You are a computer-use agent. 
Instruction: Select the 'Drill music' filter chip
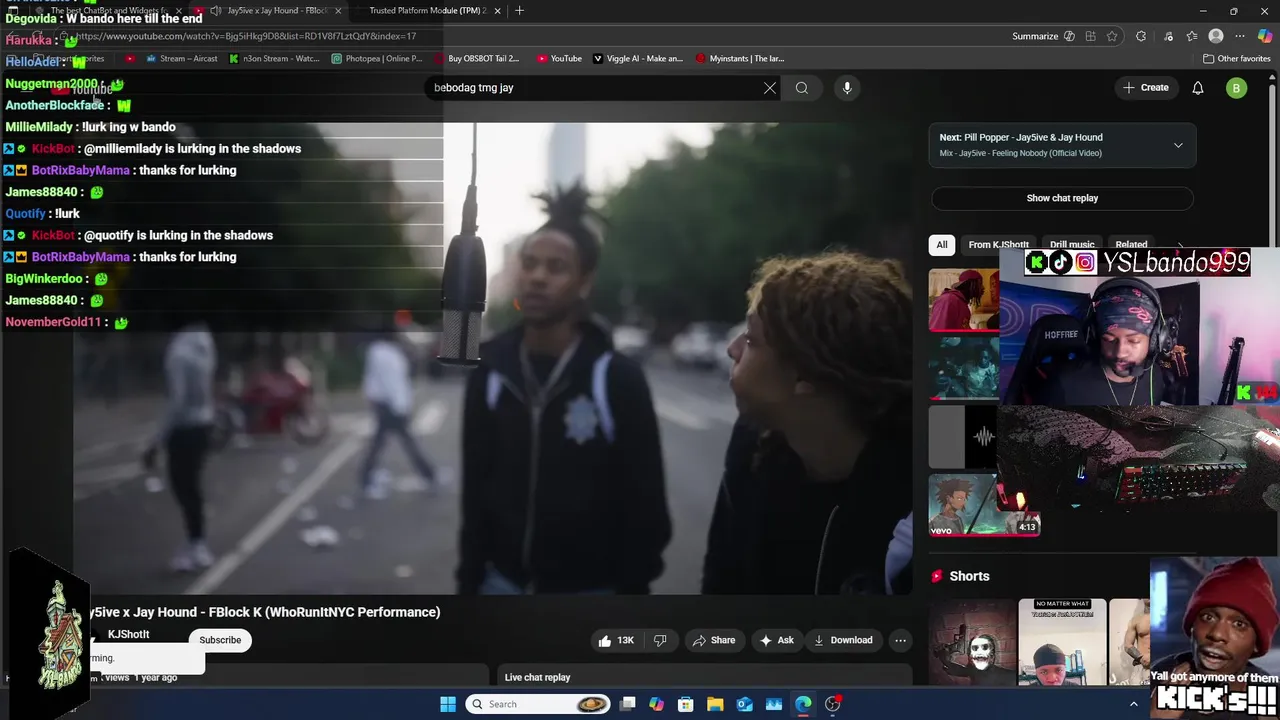(x=1072, y=245)
